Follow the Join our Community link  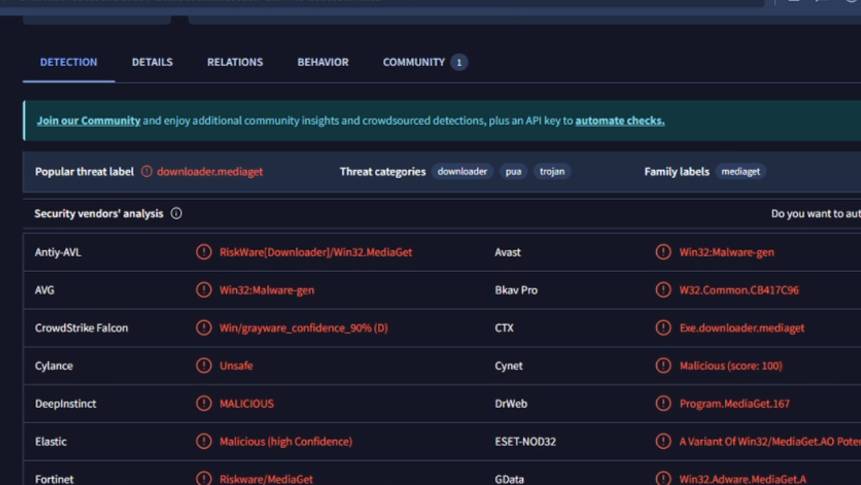click(88, 120)
